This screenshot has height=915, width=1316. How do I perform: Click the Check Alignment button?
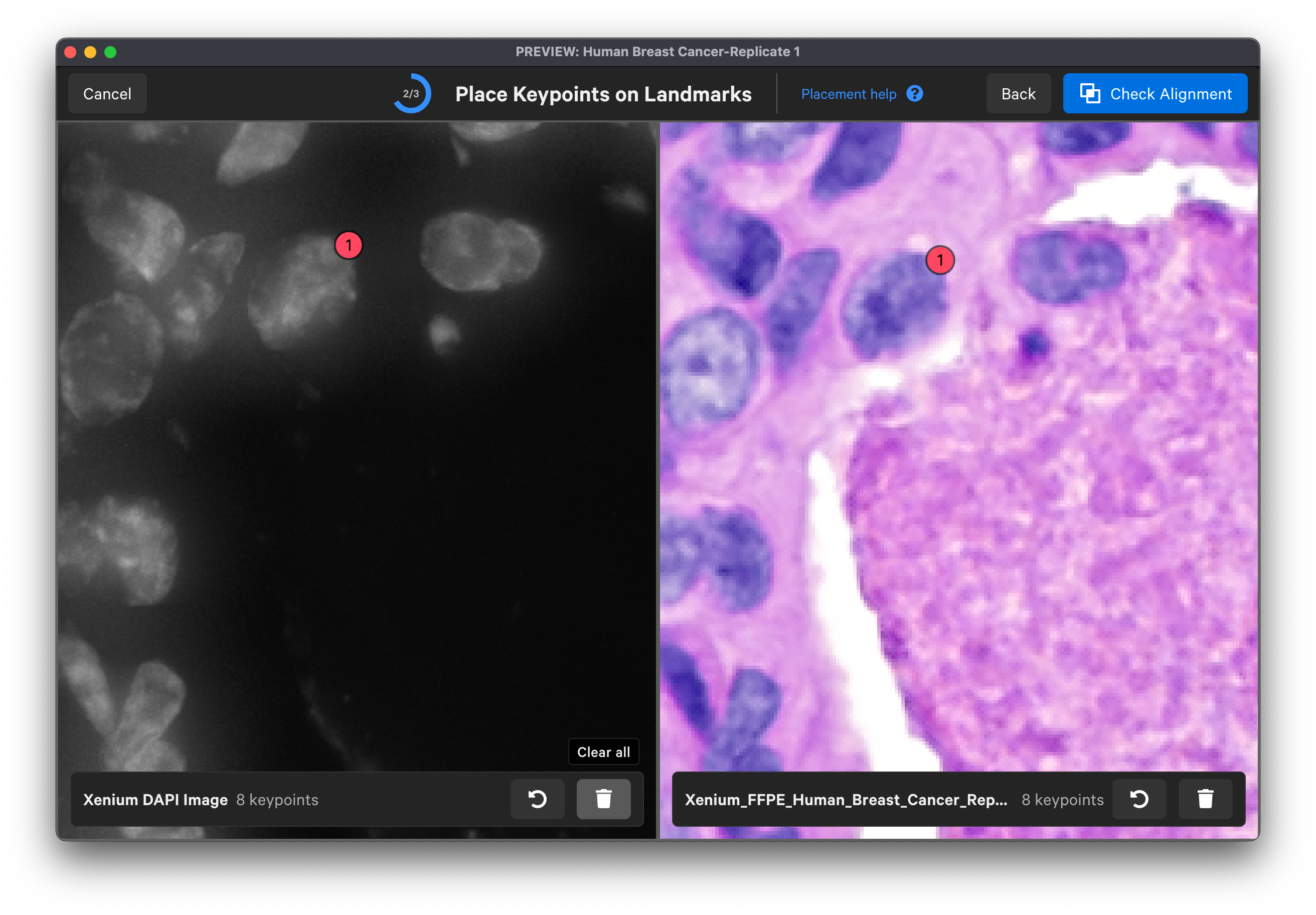(1155, 93)
